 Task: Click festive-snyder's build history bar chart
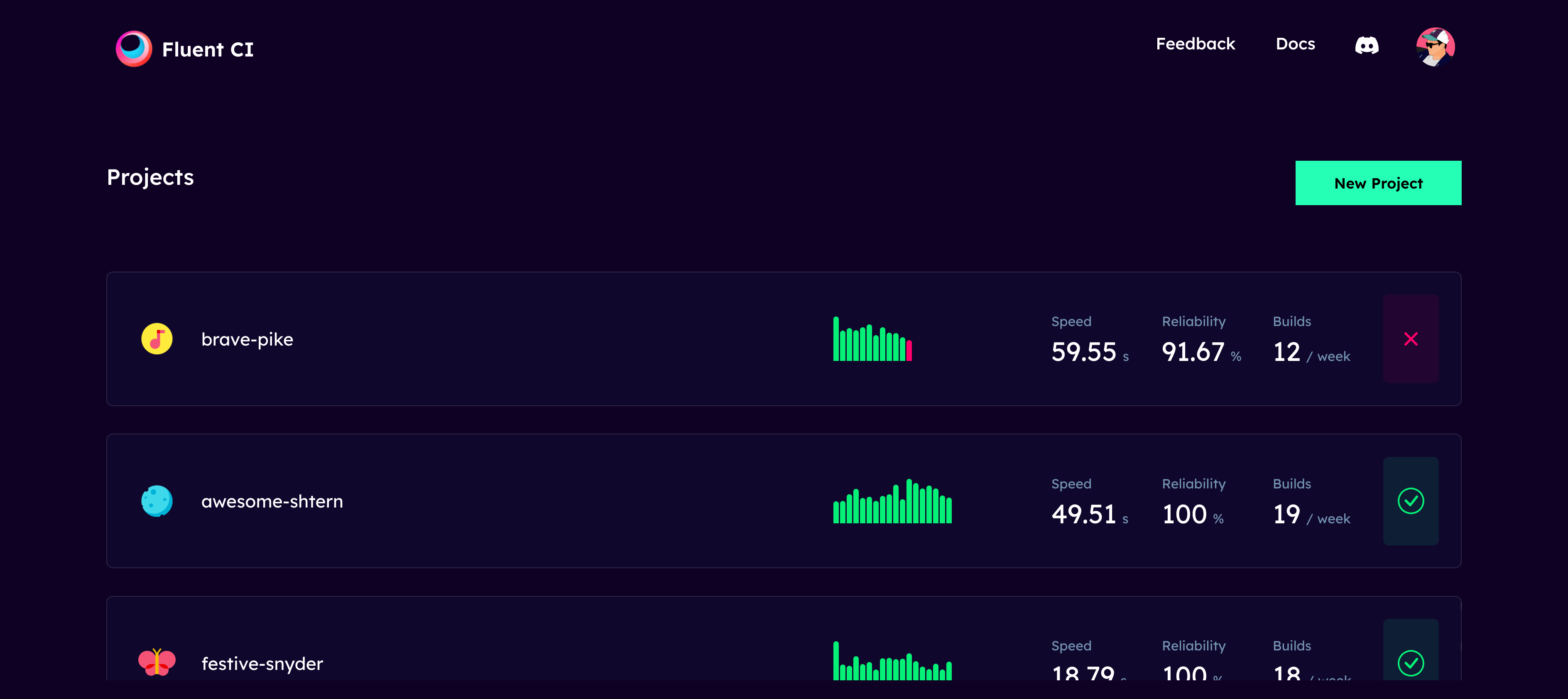pyautogui.click(x=892, y=662)
